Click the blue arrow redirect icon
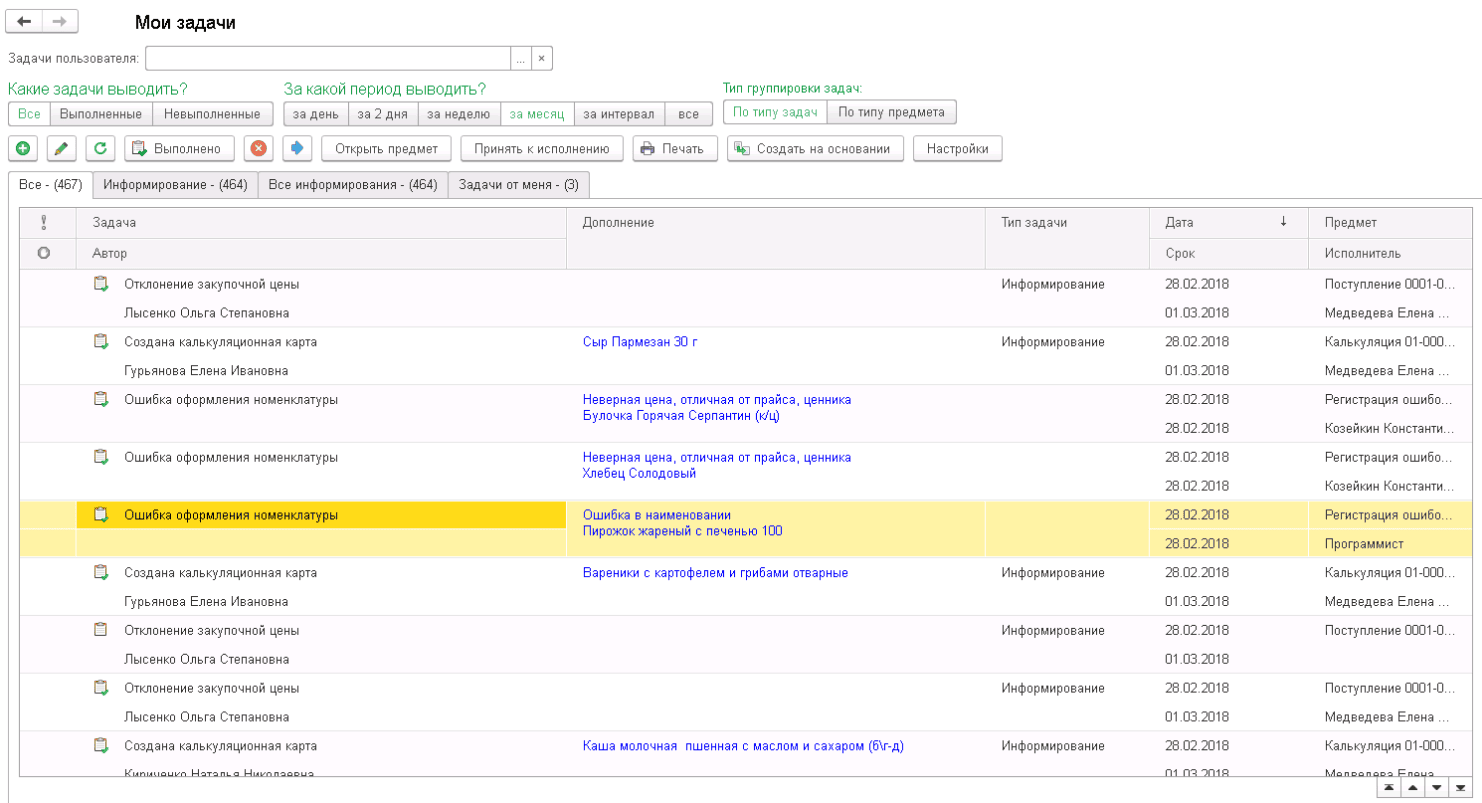 297,148
